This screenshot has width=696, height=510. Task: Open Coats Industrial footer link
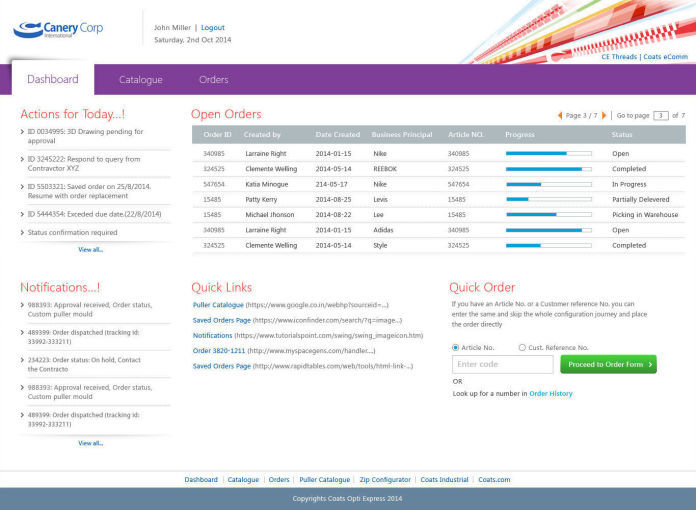pos(444,480)
